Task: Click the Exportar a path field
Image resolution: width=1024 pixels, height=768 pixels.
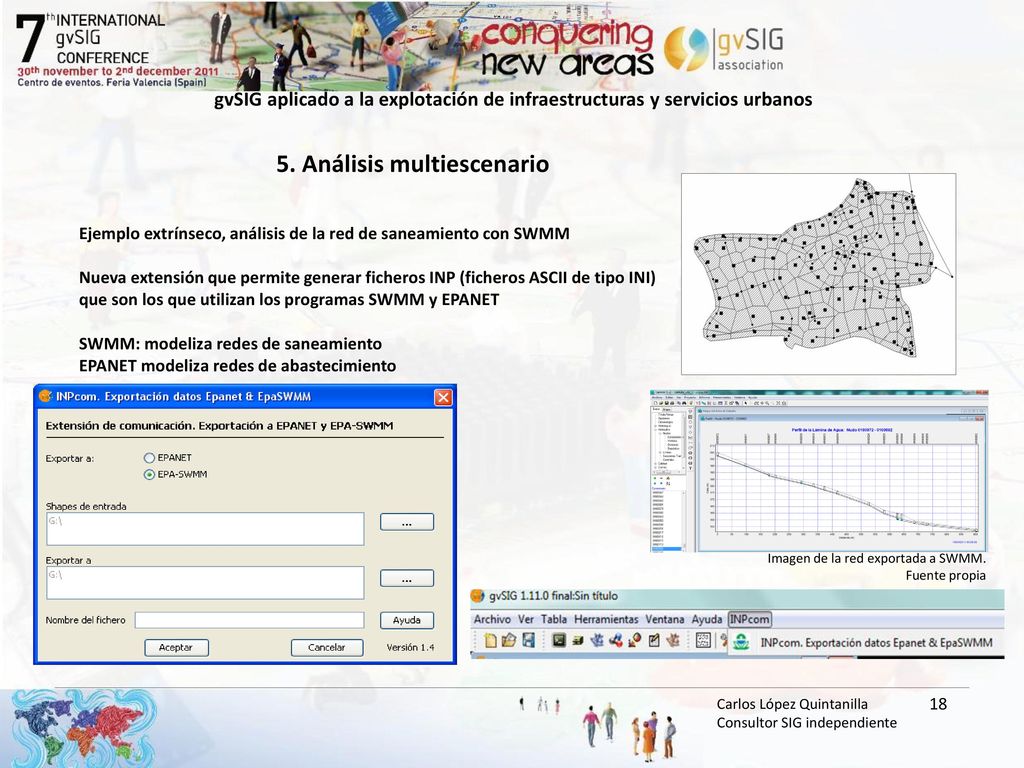Action: pyautogui.click(x=205, y=583)
